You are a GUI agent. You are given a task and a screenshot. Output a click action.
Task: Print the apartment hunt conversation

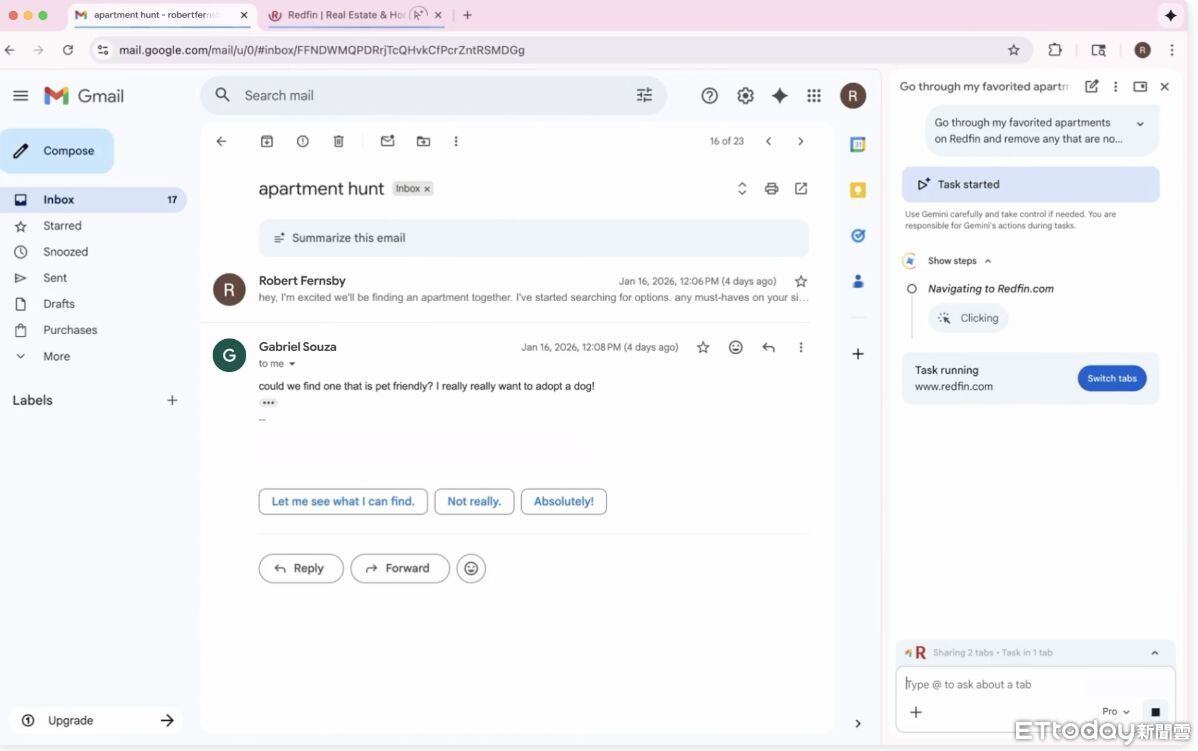pos(771,188)
